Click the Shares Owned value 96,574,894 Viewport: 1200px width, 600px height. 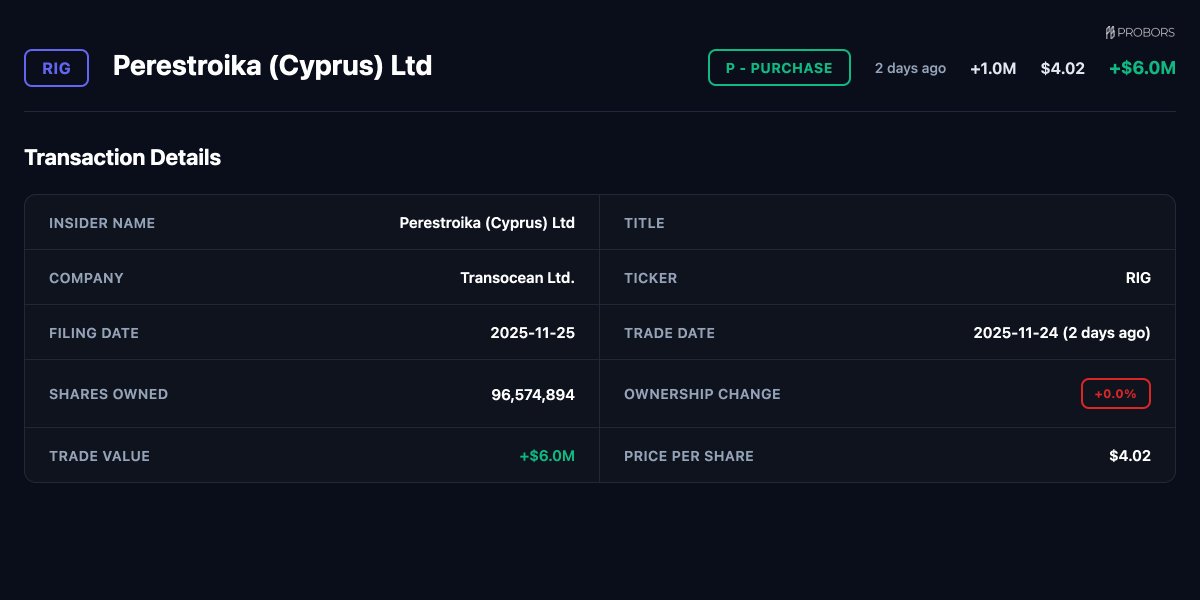point(532,394)
